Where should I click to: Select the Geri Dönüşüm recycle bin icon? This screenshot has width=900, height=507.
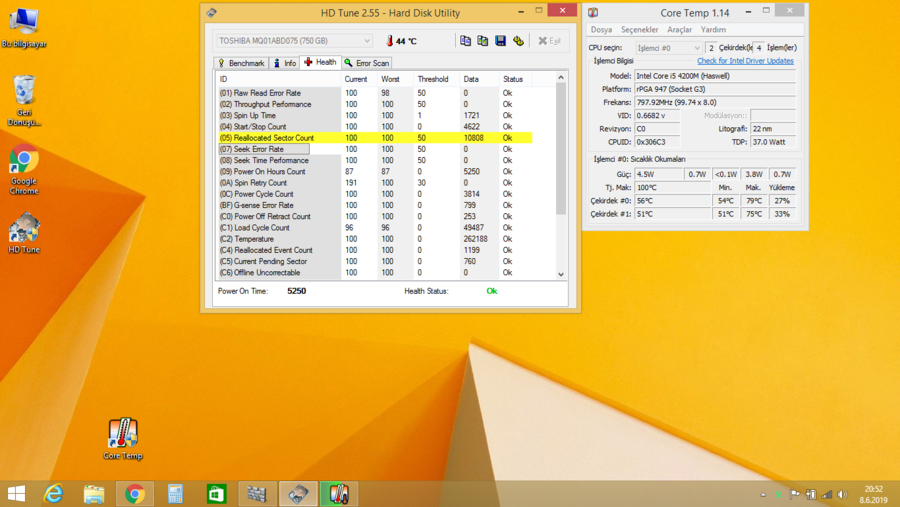pyautogui.click(x=24, y=101)
